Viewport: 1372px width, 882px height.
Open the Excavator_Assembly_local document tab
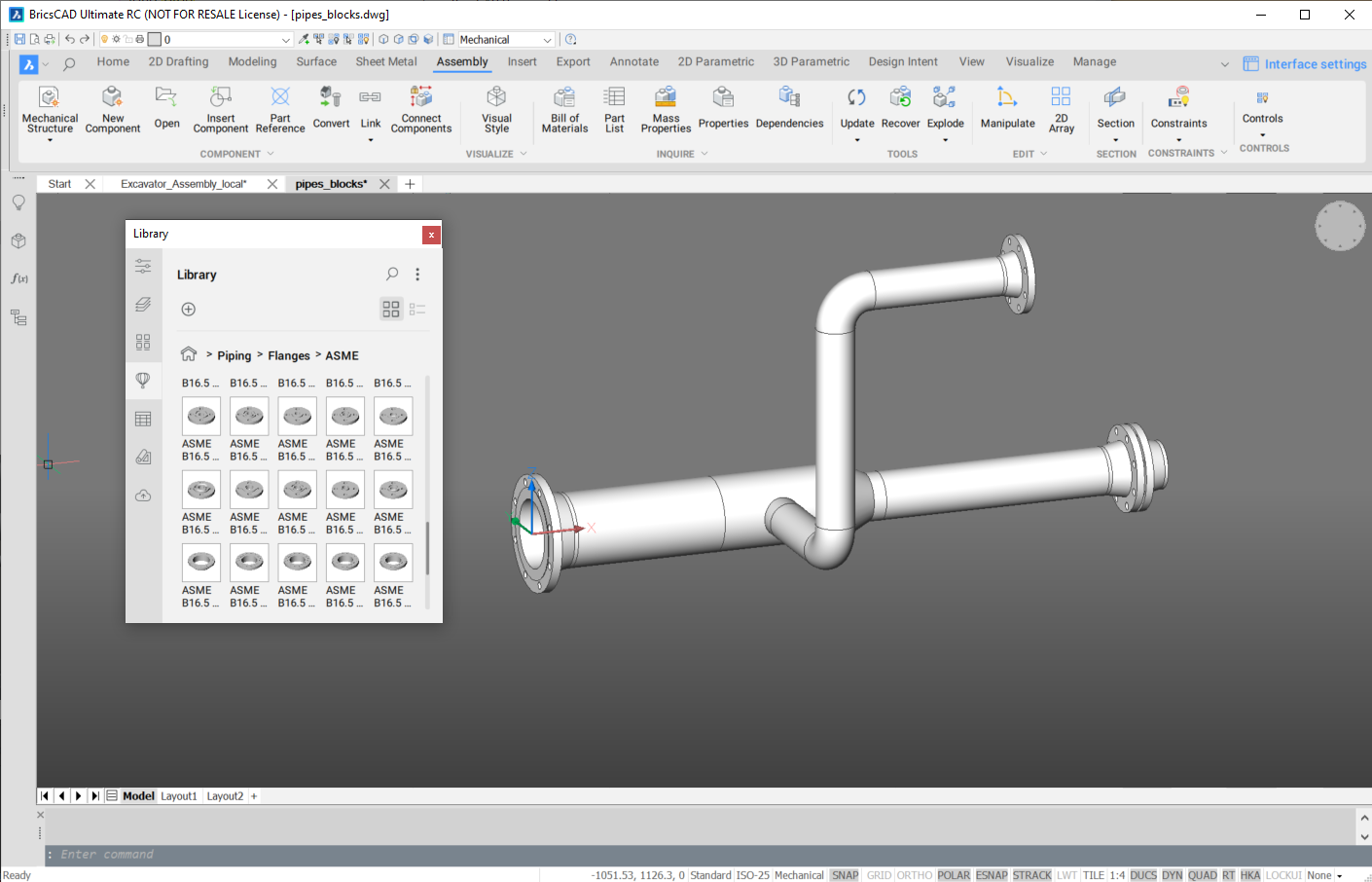(x=184, y=184)
